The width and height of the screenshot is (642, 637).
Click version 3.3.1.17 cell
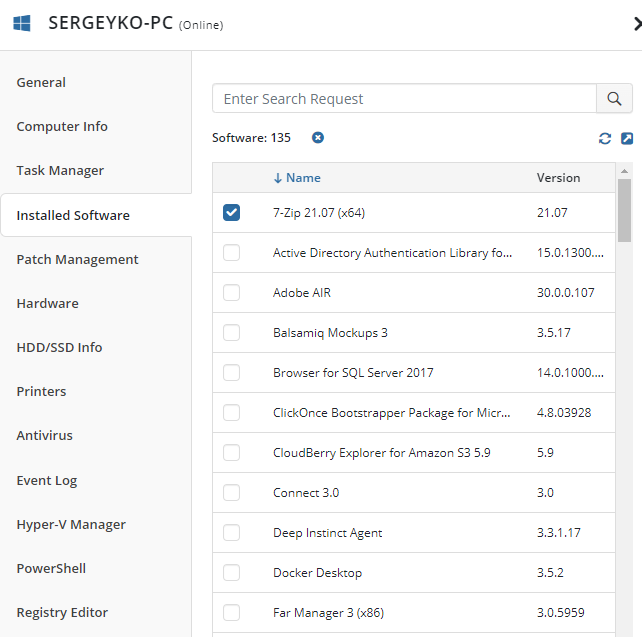coord(559,533)
